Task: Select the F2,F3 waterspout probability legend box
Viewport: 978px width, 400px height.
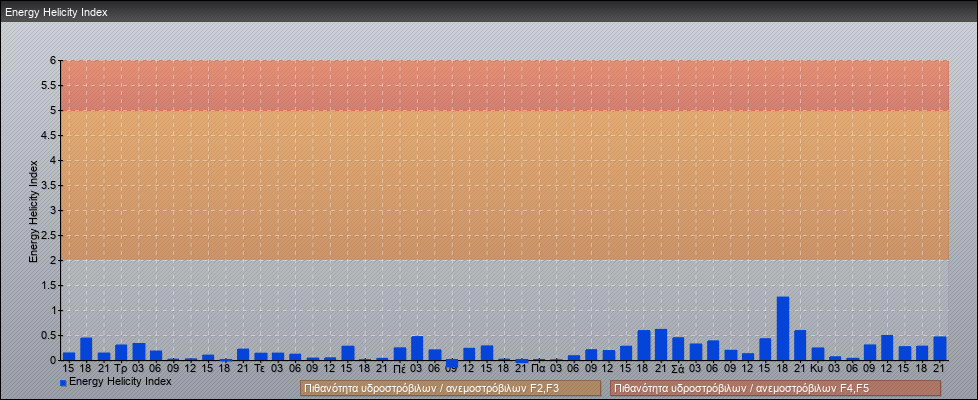Action: pyautogui.click(x=450, y=388)
